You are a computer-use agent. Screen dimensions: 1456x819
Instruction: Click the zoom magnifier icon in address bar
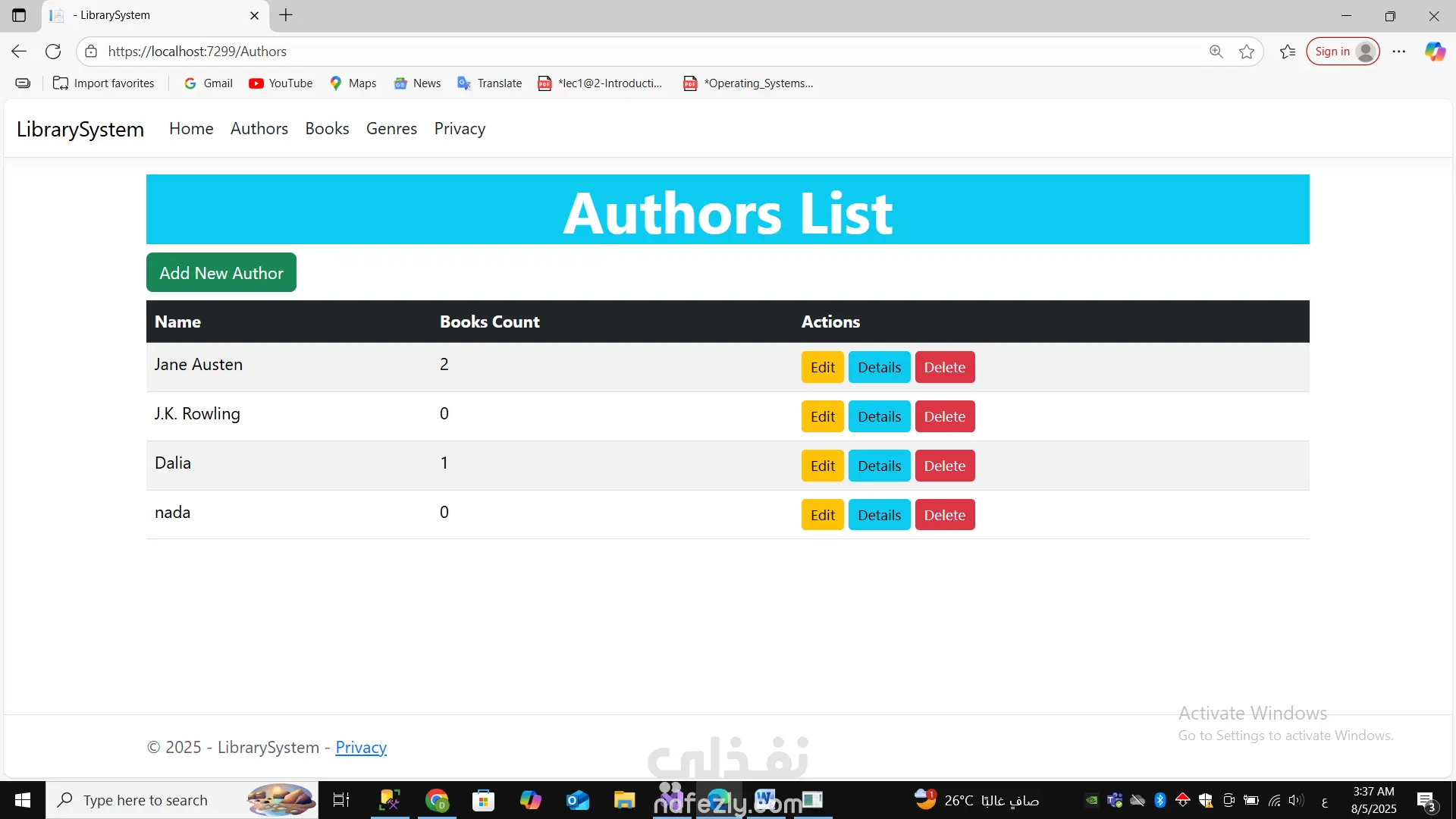(1216, 52)
